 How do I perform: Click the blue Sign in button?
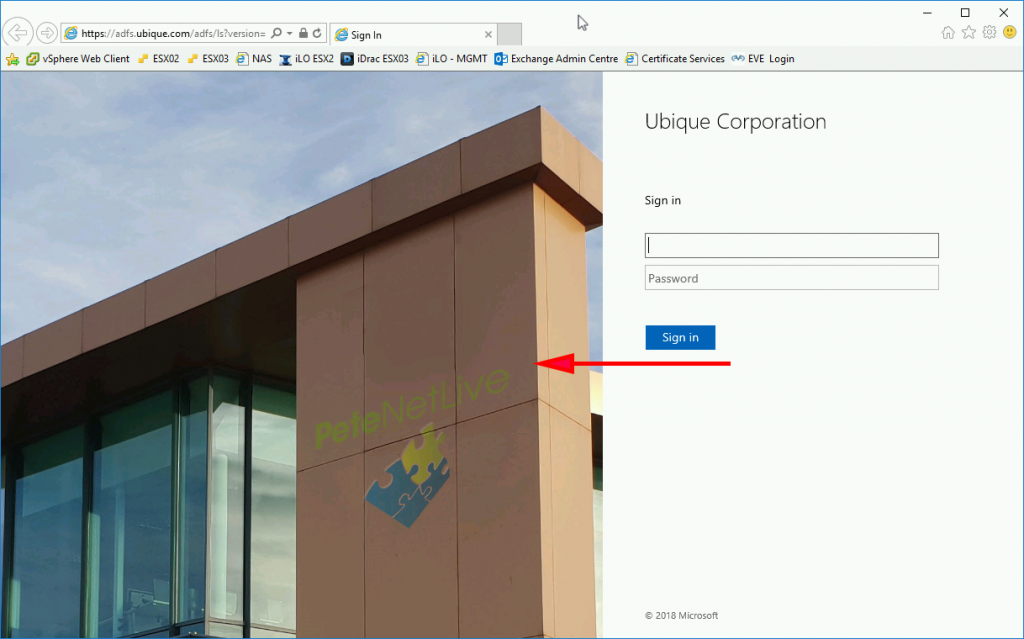(x=680, y=337)
